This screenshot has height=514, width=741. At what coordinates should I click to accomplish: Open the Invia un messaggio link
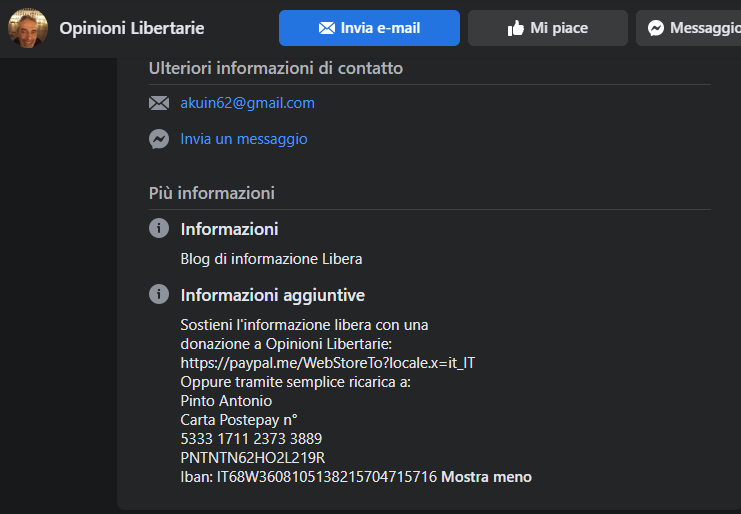[x=244, y=139]
